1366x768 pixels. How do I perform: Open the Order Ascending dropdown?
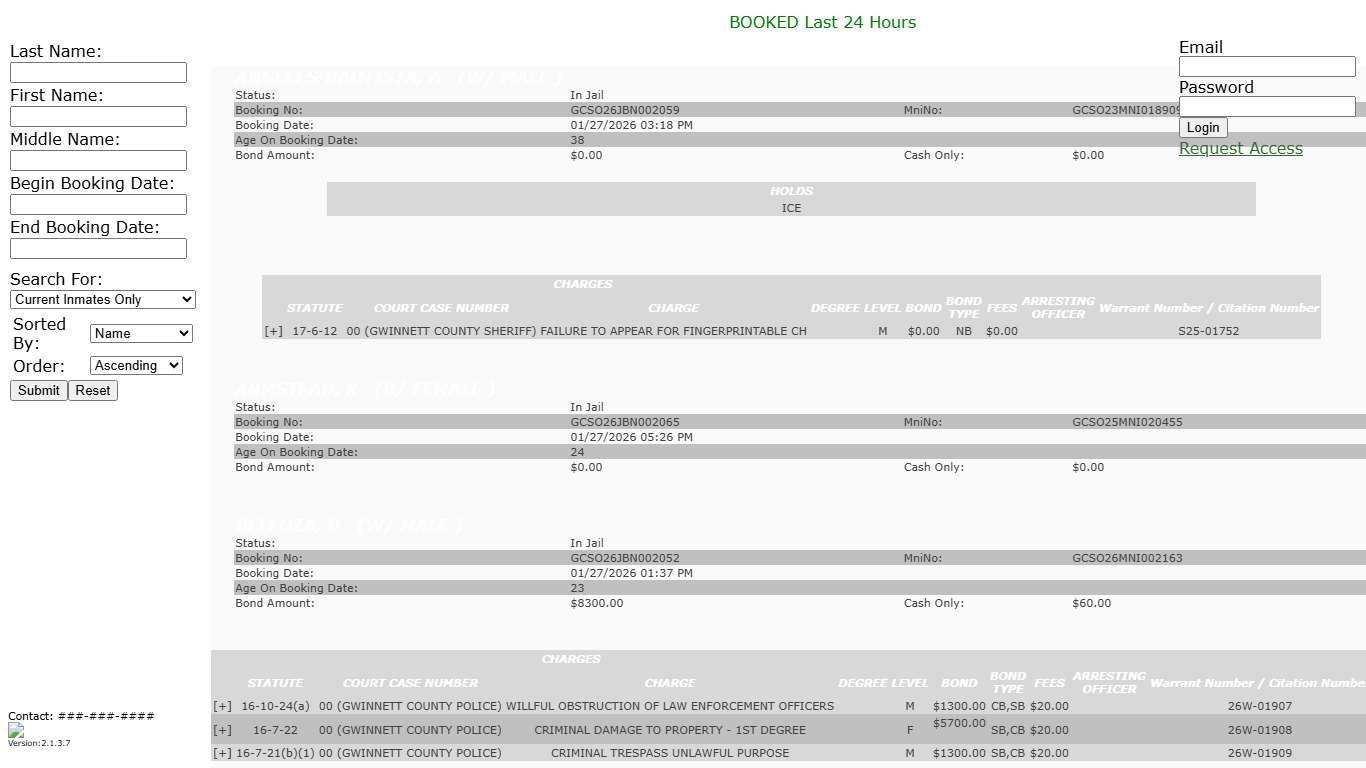click(x=136, y=366)
